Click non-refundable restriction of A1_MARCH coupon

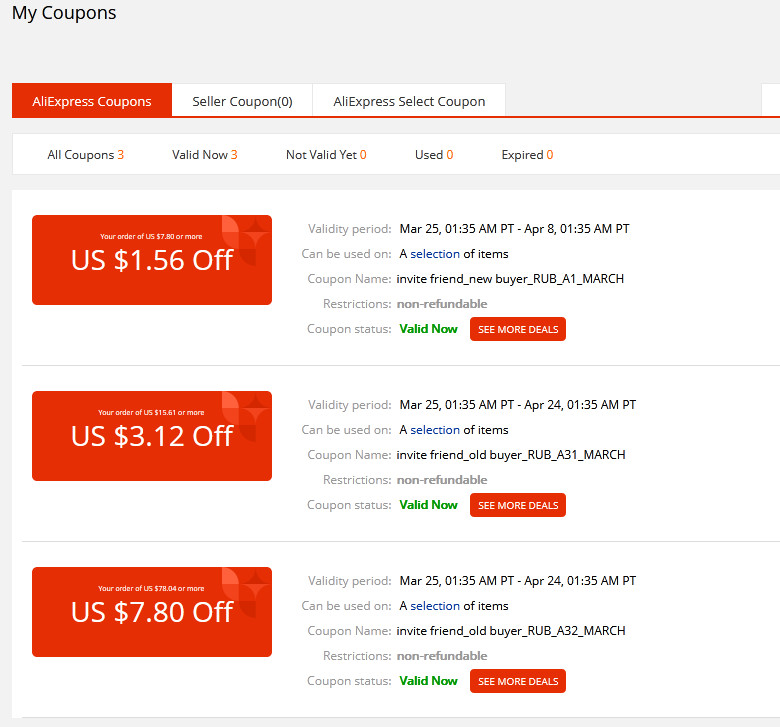[442, 304]
